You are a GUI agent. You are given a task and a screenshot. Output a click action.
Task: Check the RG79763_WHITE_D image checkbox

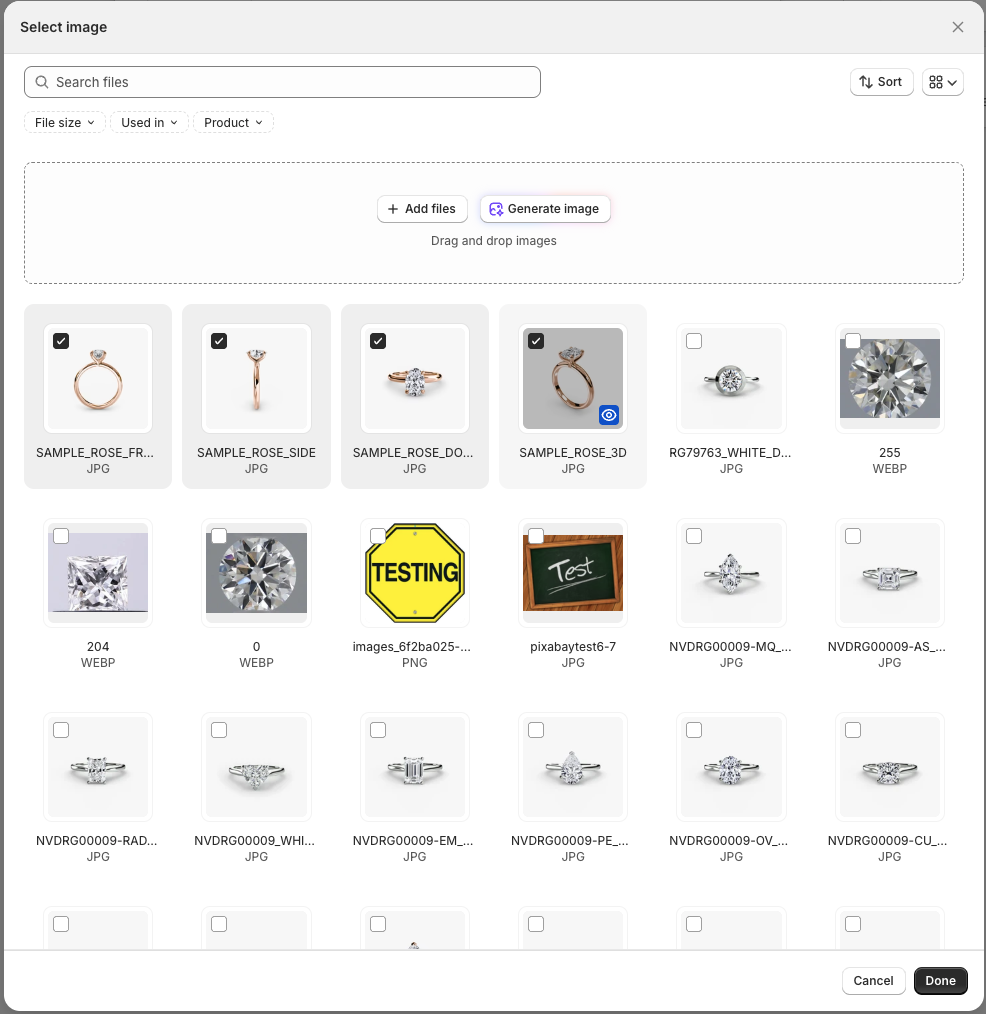pyautogui.click(x=694, y=341)
